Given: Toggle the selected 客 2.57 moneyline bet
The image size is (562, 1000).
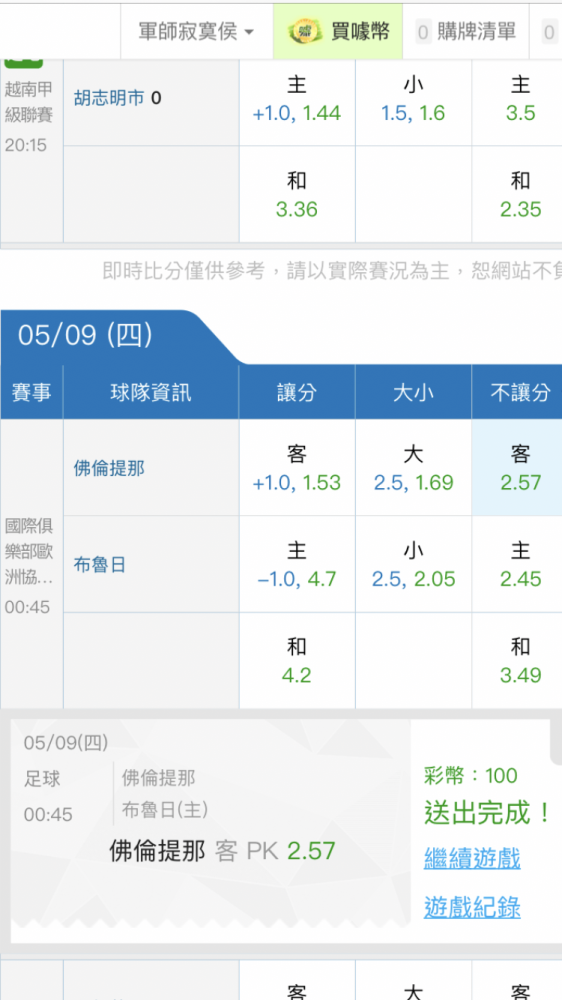Looking at the screenshot, I should point(517,467).
